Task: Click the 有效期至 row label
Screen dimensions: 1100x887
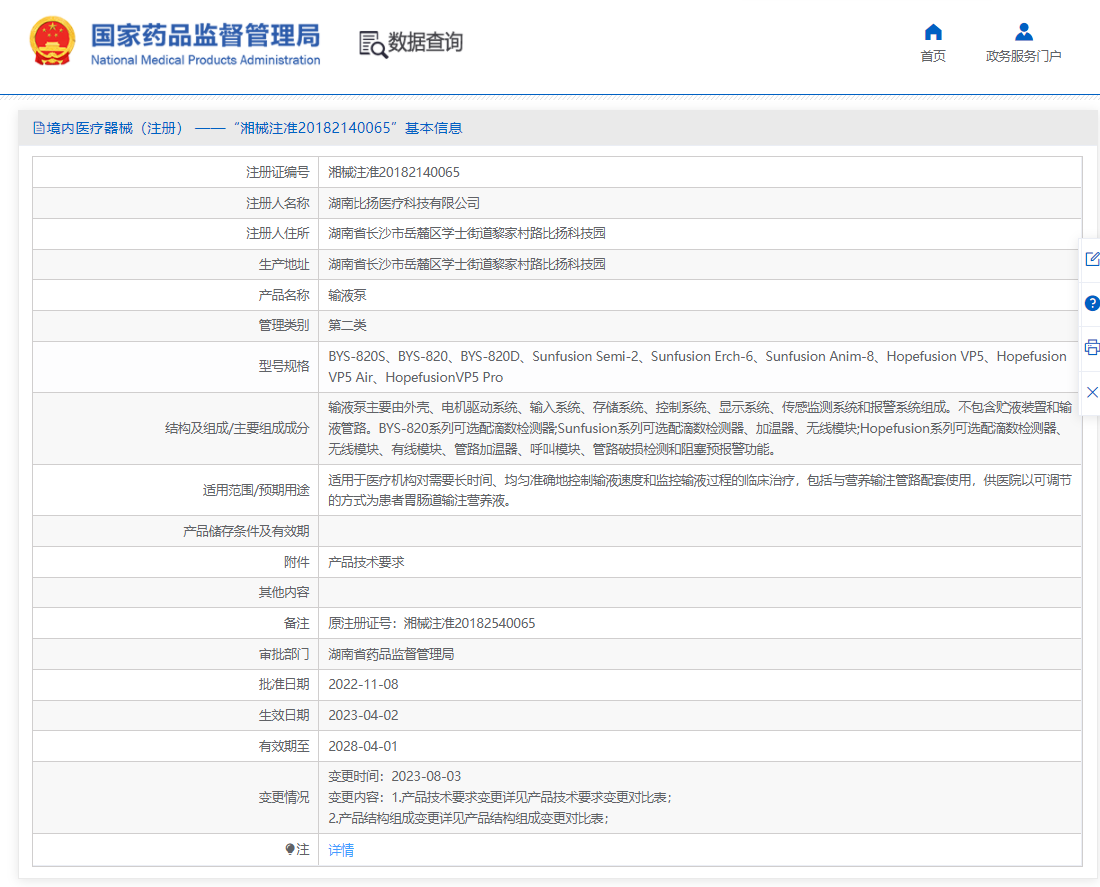Action: click(284, 746)
